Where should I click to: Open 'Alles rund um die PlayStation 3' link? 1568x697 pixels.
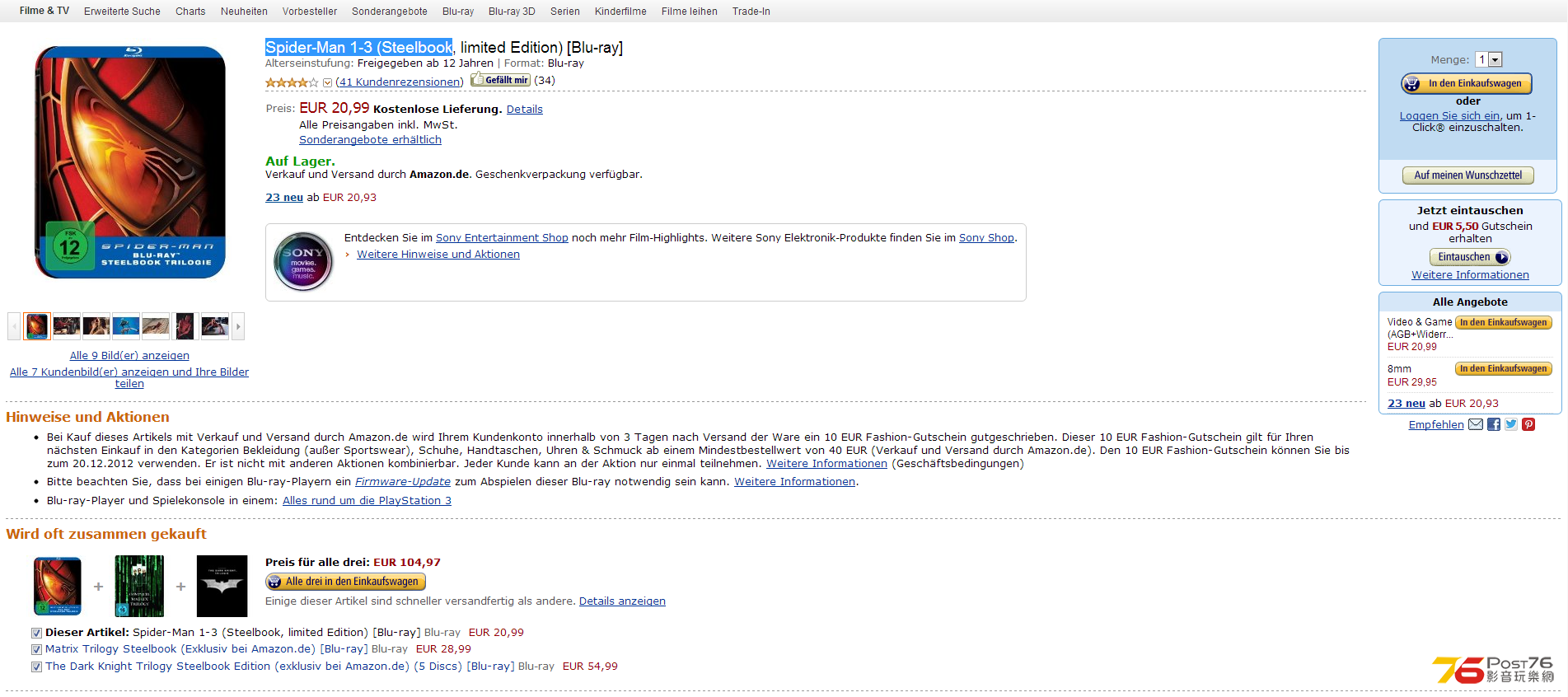(367, 501)
